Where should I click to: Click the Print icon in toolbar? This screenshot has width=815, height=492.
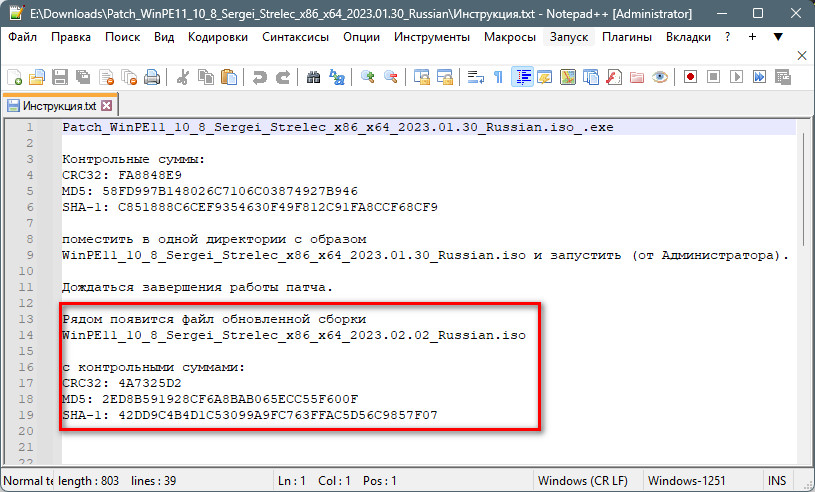pyautogui.click(x=151, y=77)
